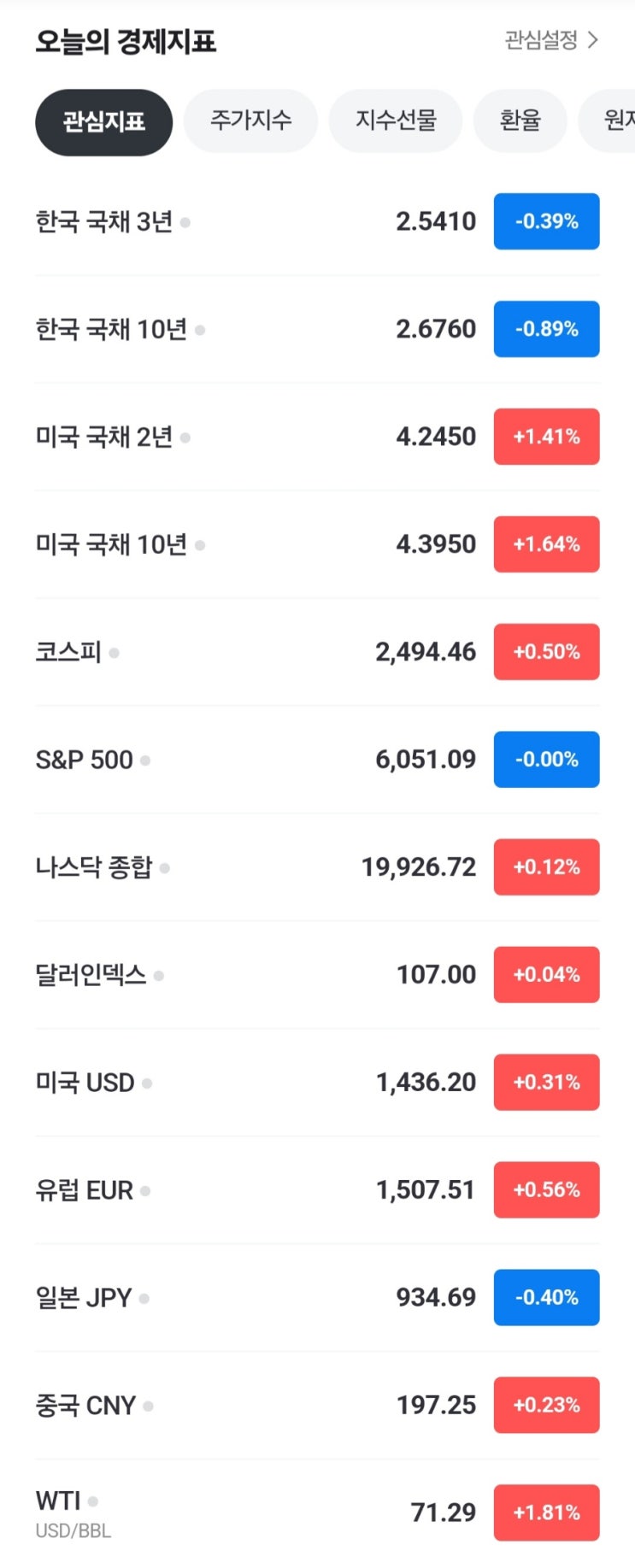Click the gray dot beside 나스닥 종합
Viewport: 635px width, 1568px height.
click(165, 868)
